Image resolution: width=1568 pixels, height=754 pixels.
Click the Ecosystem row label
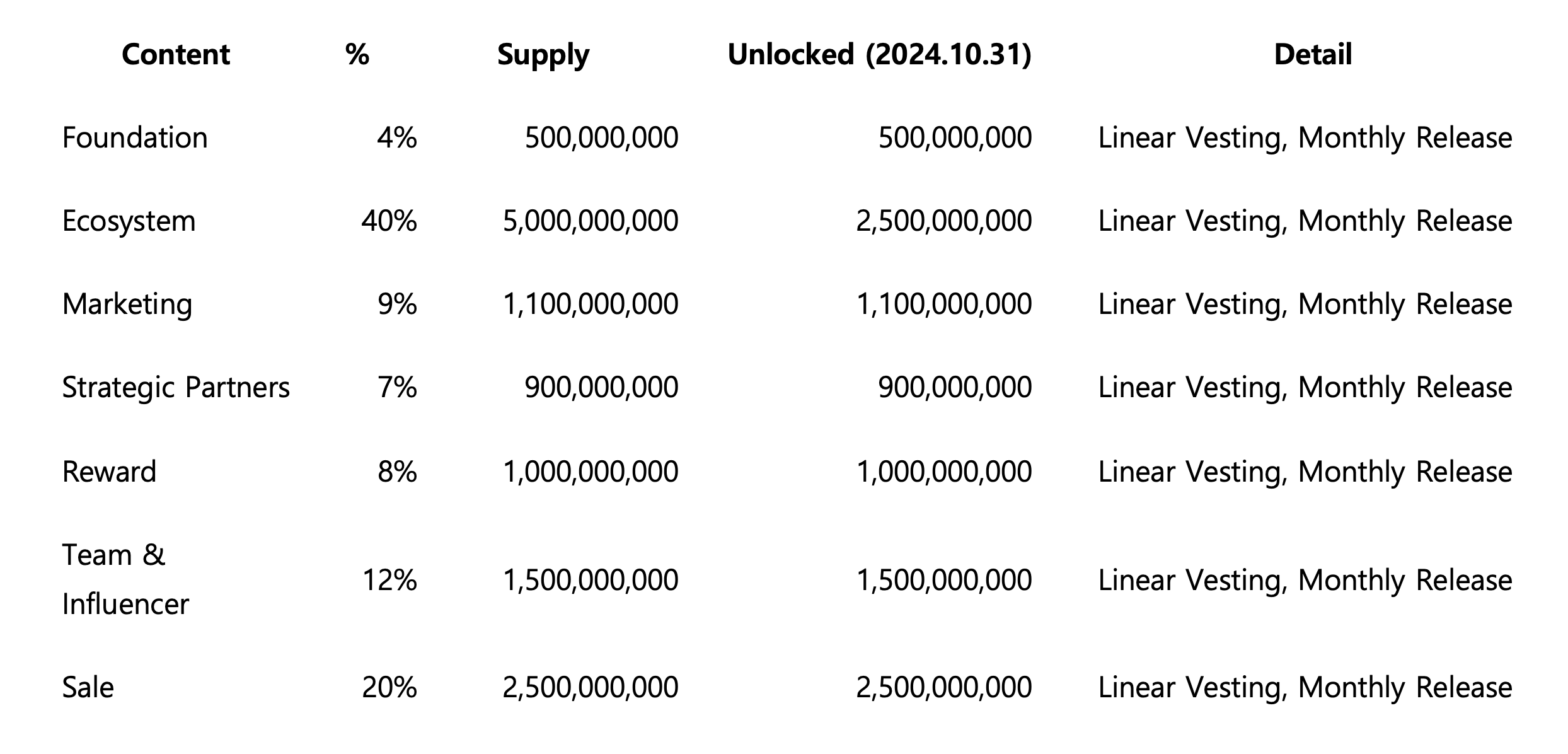[x=129, y=221]
